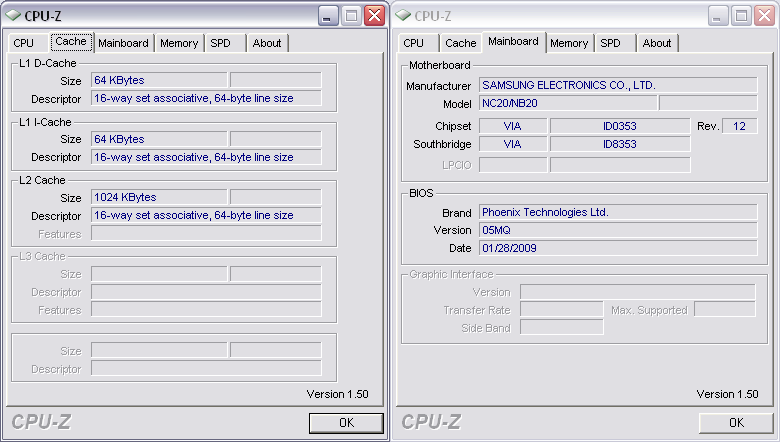
Task: Minimize the left CPU-Z window
Action: pos(327,16)
